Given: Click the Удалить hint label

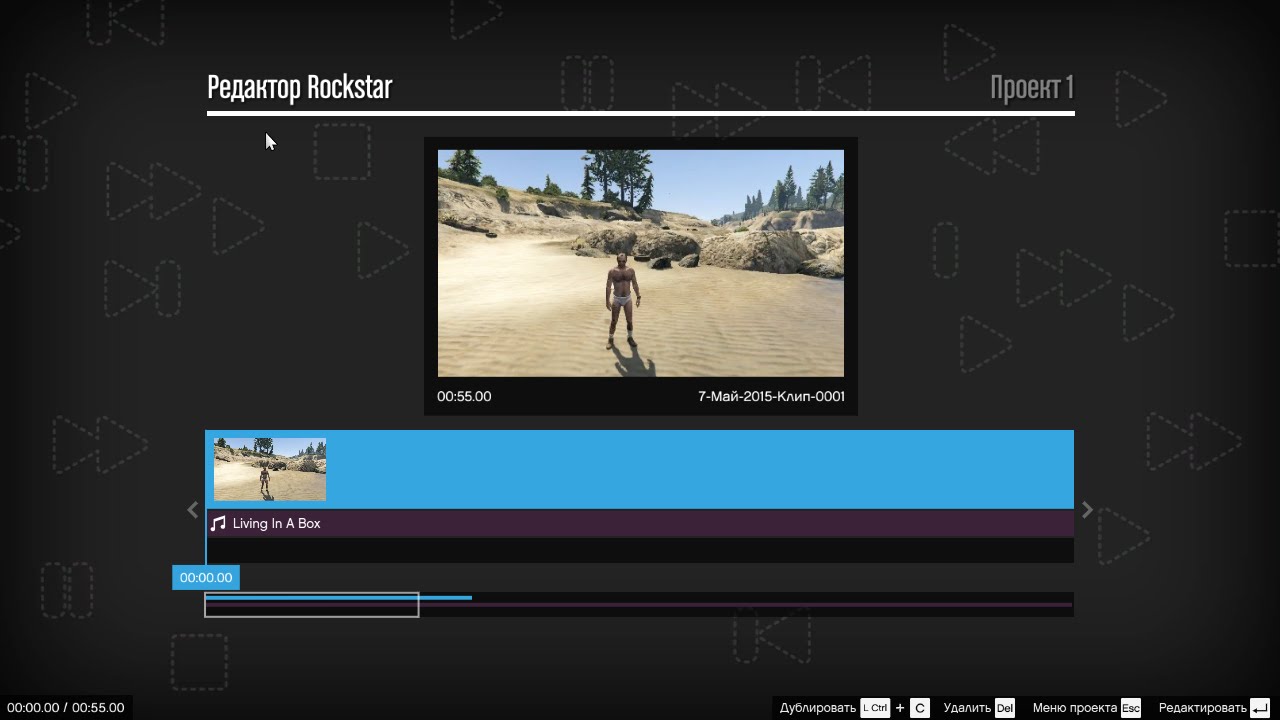Looking at the screenshot, I should [x=967, y=708].
